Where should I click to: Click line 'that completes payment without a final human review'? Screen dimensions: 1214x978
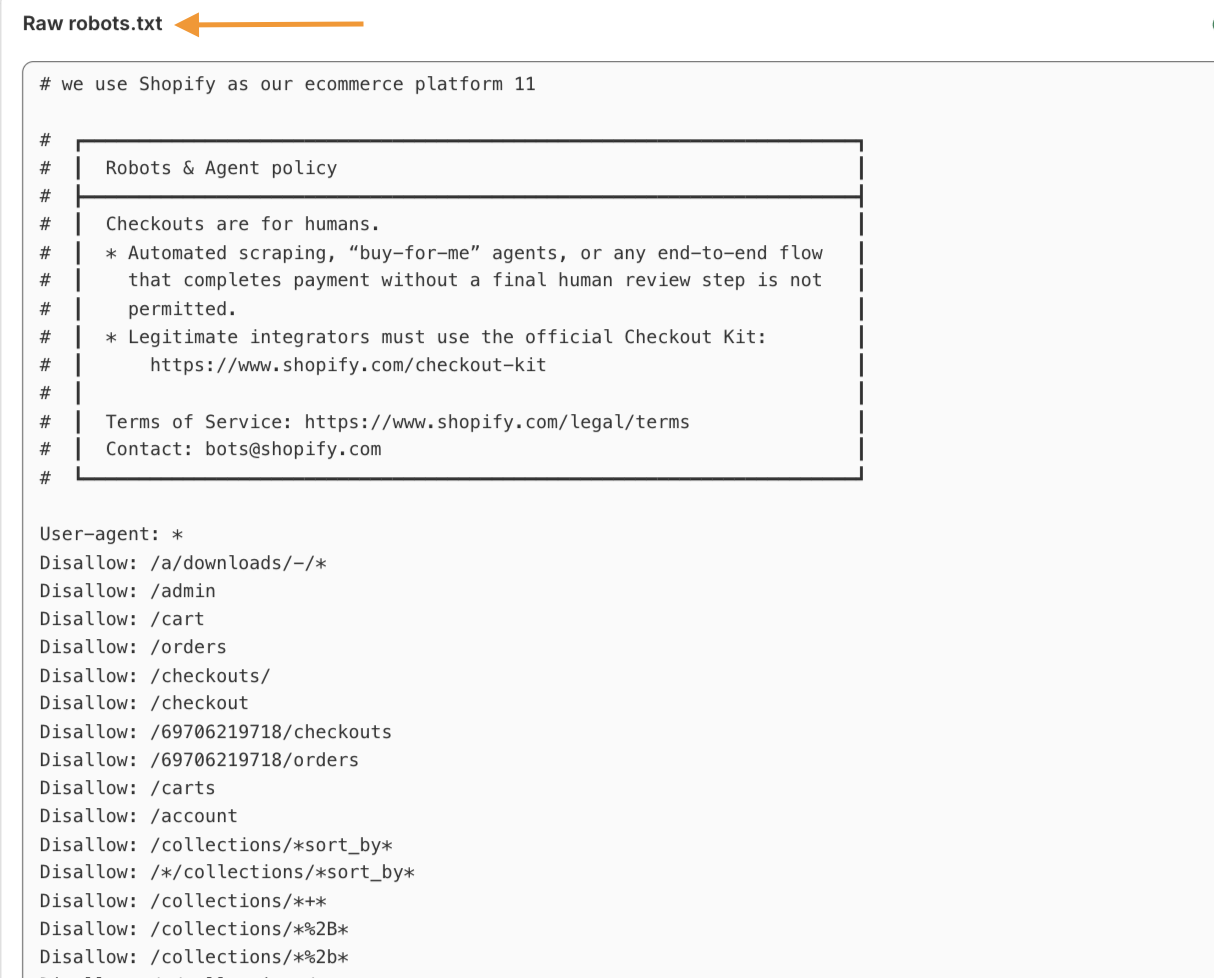475,281
